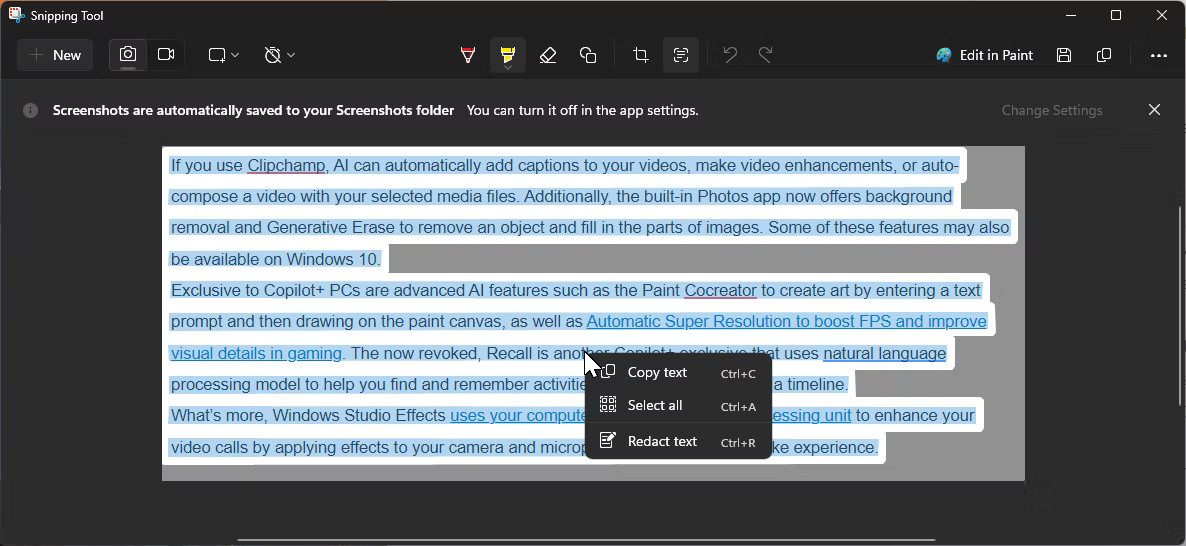Select the Eraser tool

pyautogui.click(x=548, y=55)
